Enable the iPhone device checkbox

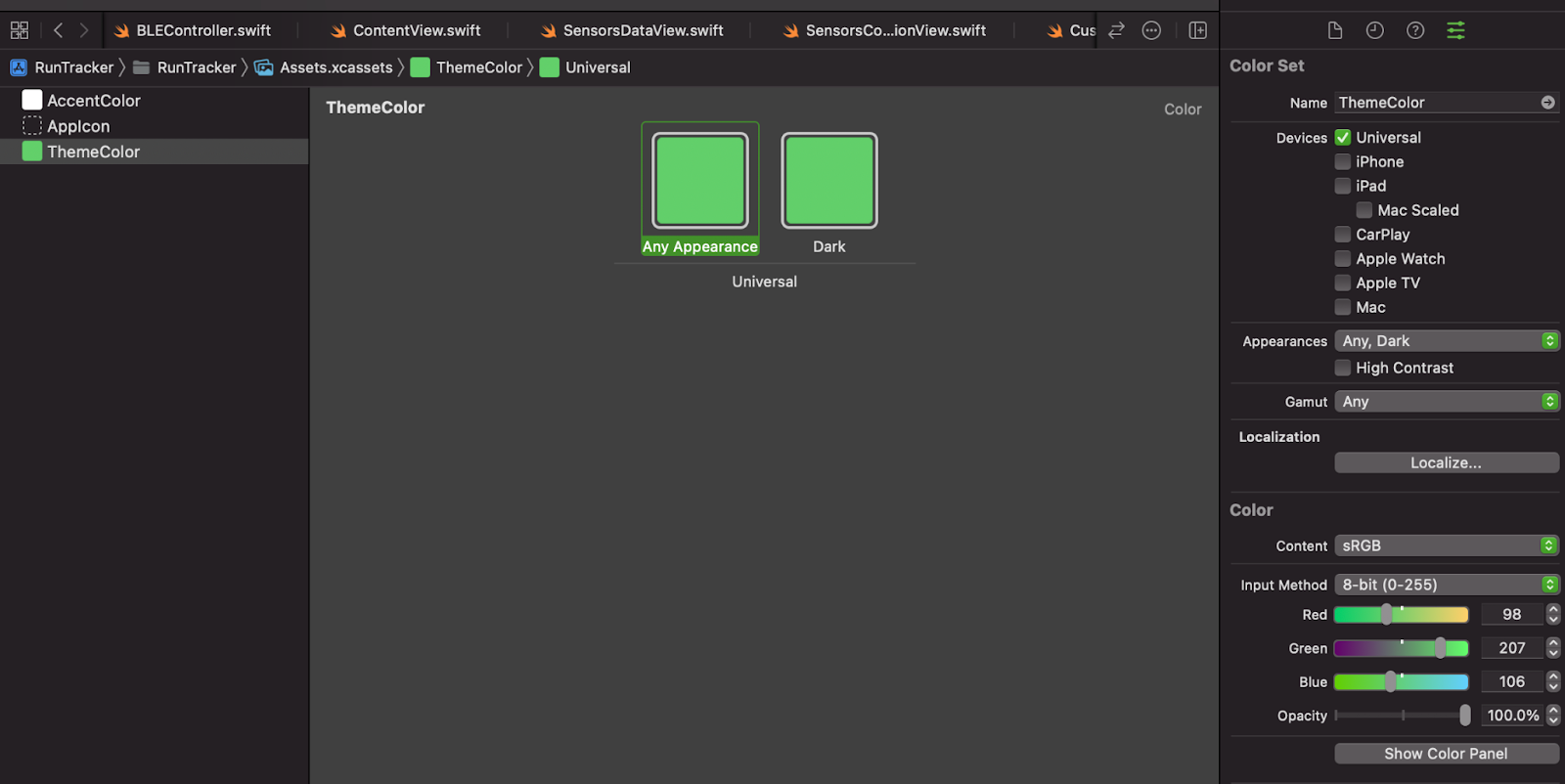[1343, 162]
